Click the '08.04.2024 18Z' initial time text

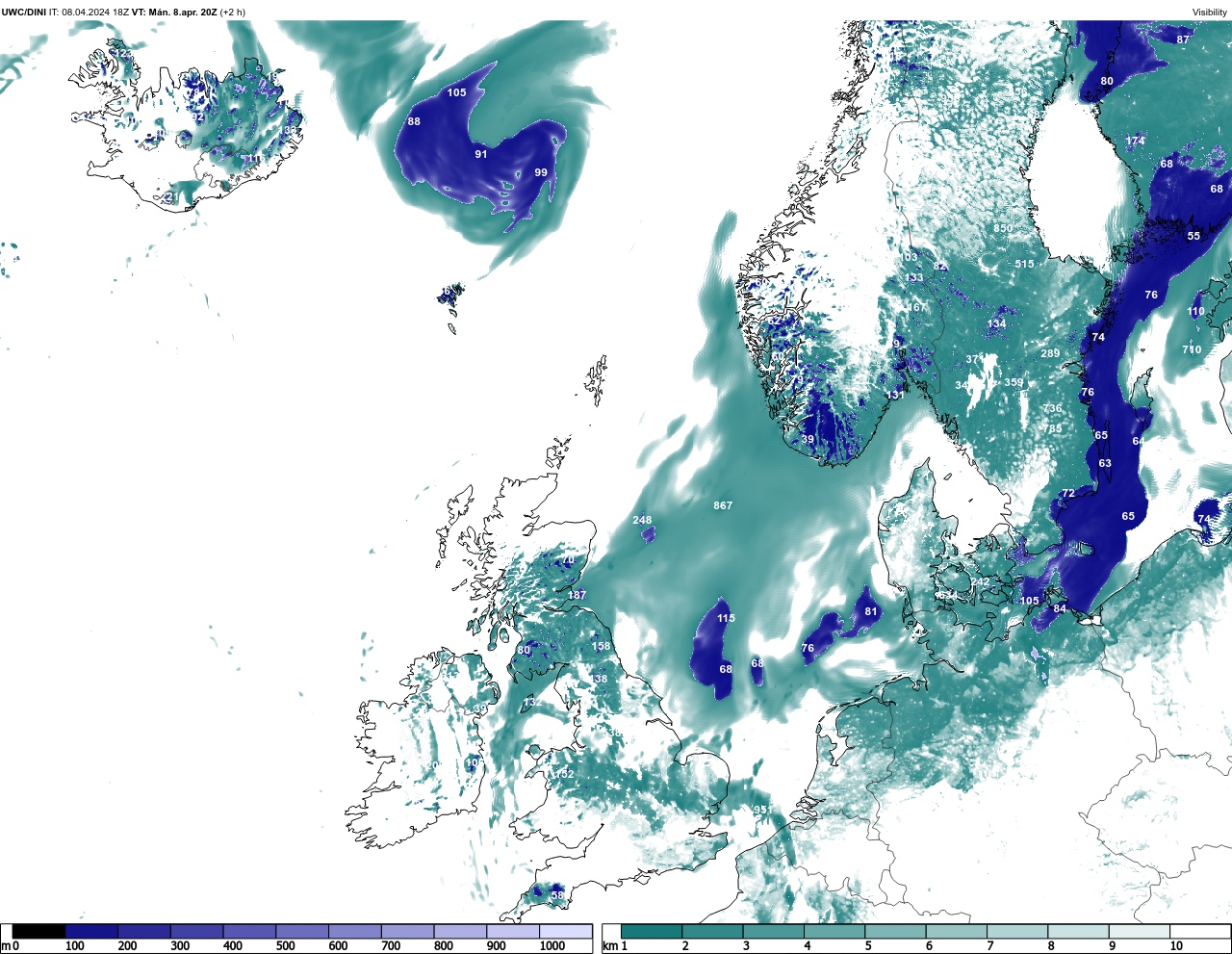click(x=95, y=13)
